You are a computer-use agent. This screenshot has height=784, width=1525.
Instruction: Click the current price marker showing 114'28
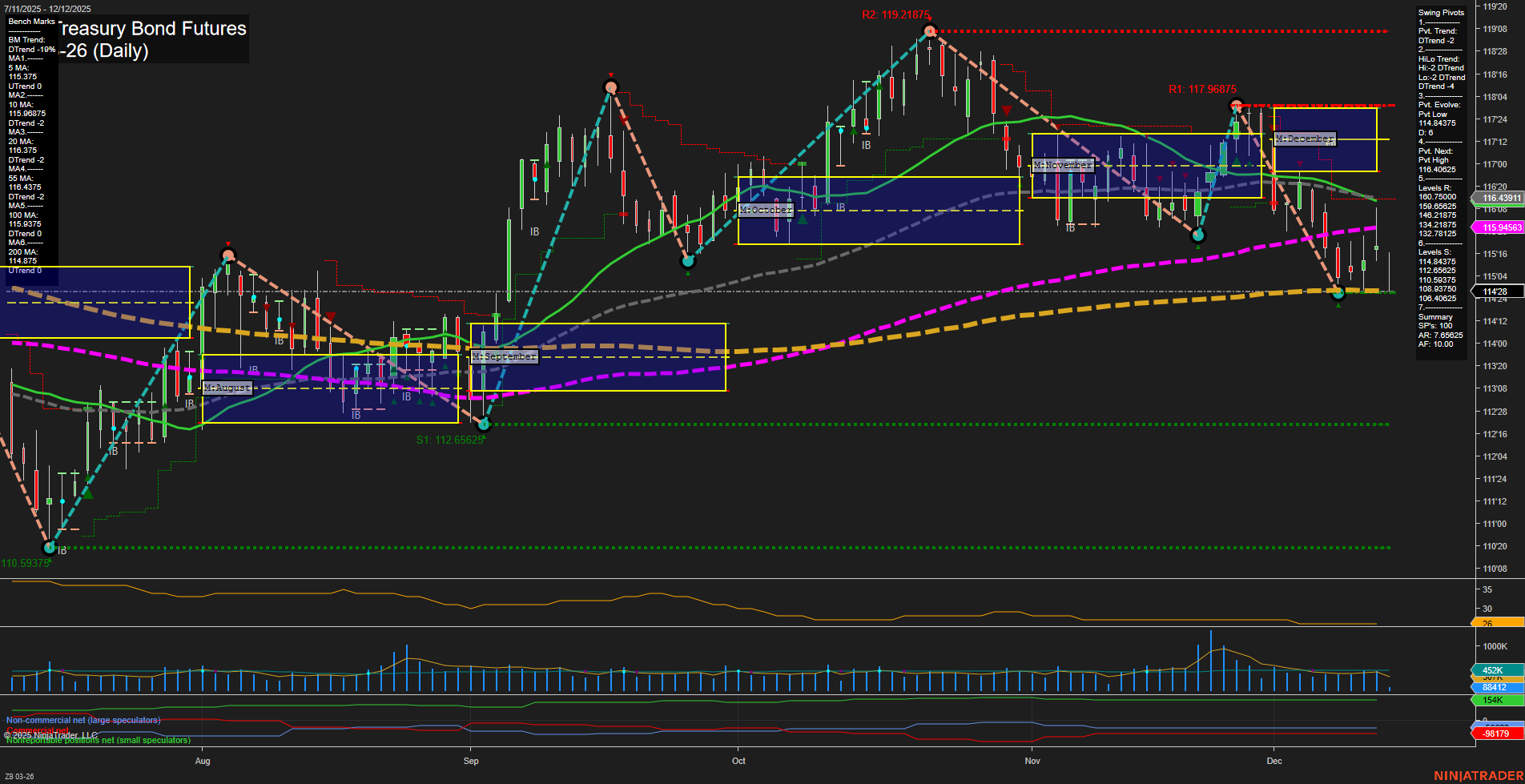[x=1496, y=291]
